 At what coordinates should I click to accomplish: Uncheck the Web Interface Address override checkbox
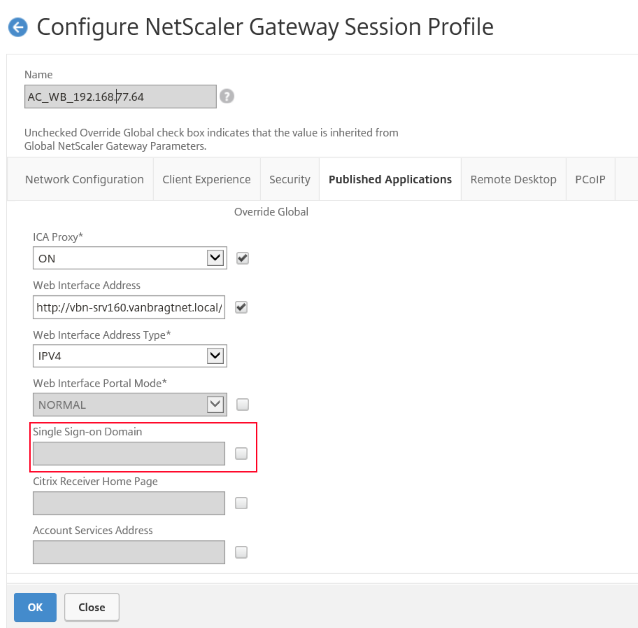[x=241, y=307]
